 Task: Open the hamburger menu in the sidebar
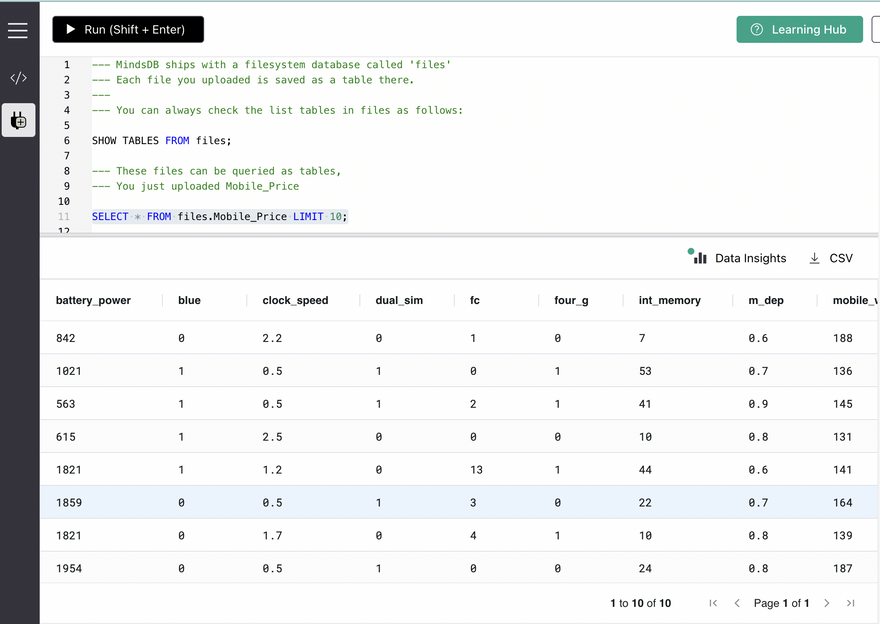[18, 31]
